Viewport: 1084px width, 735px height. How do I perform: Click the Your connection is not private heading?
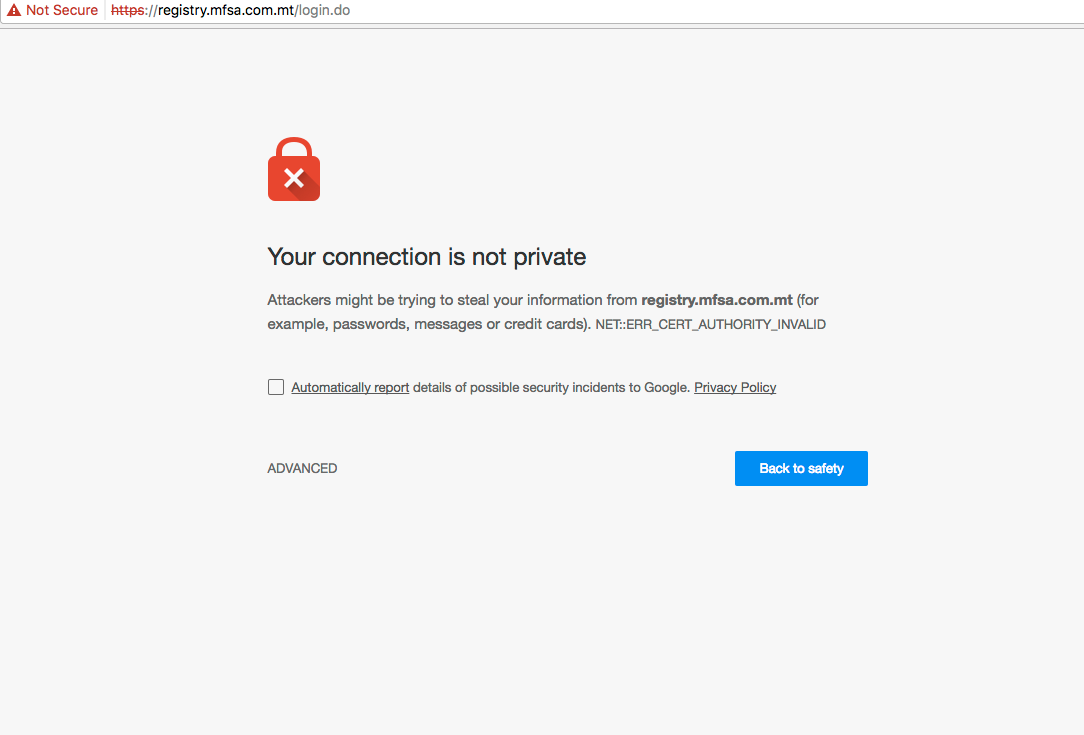[427, 257]
